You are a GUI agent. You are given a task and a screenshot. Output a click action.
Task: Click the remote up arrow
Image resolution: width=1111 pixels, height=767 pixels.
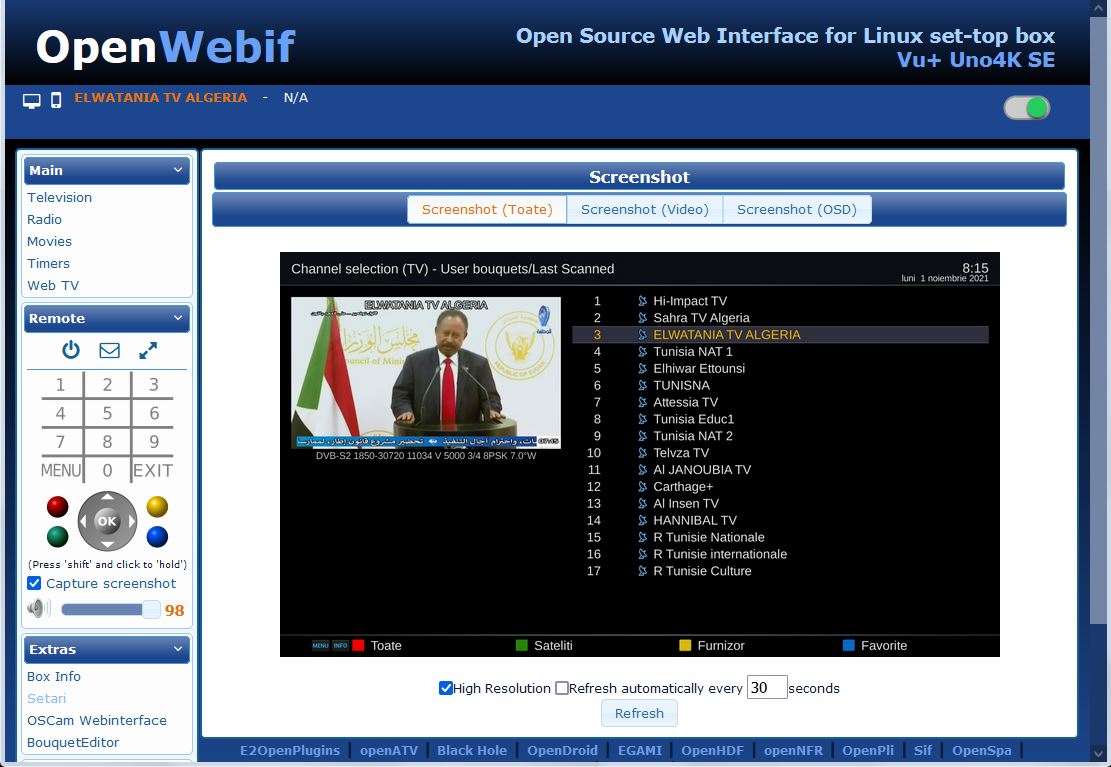point(107,497)
